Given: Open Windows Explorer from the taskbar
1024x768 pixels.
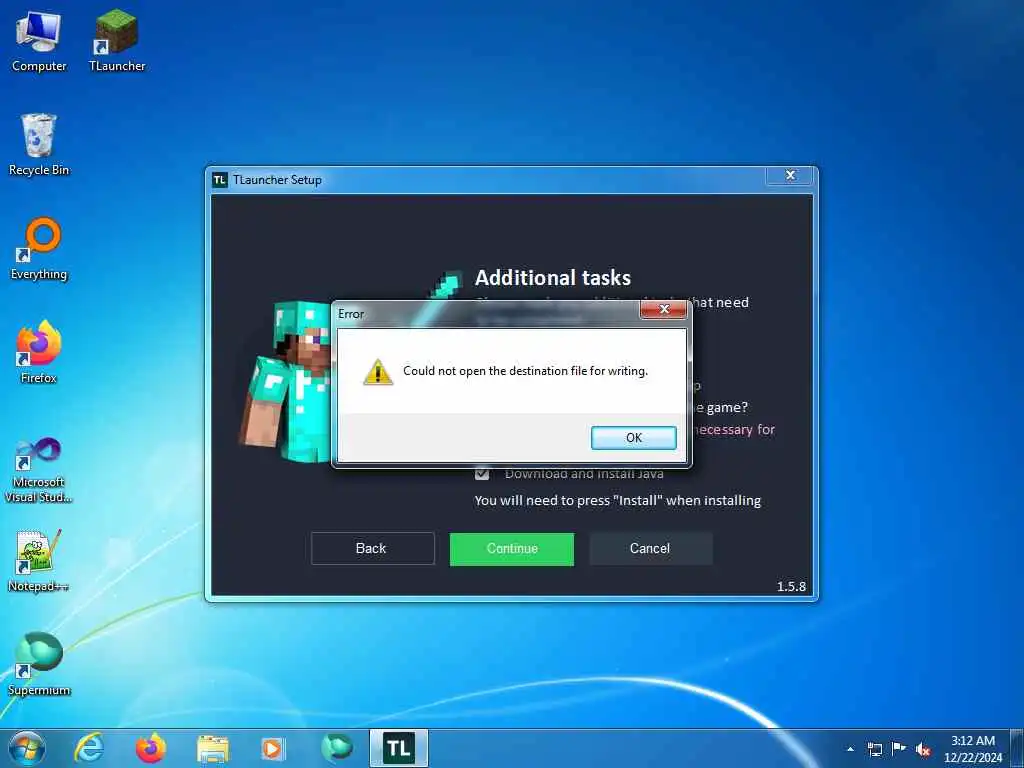Looking at the screenshot, I should tap(213, 749).
